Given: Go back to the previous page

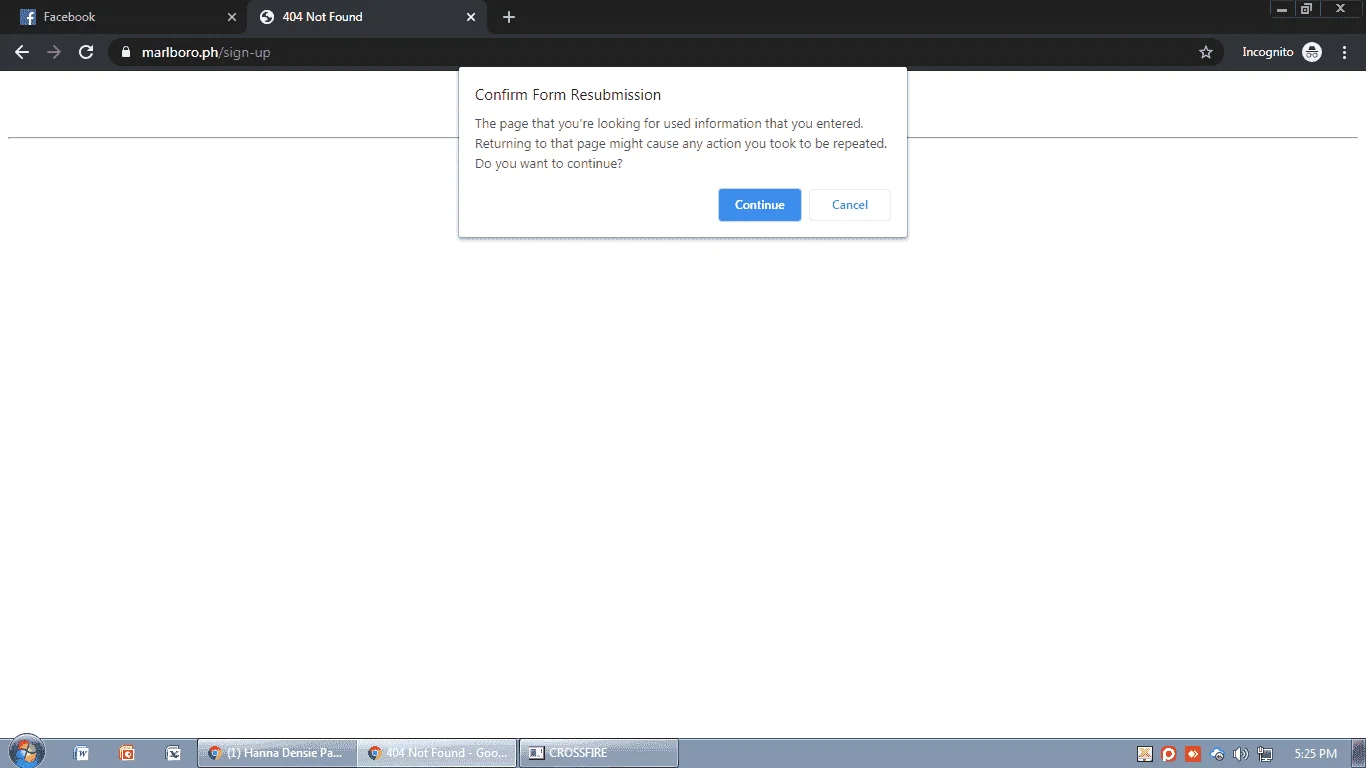Looking at the screenshot, I should [x=22, y=52].
